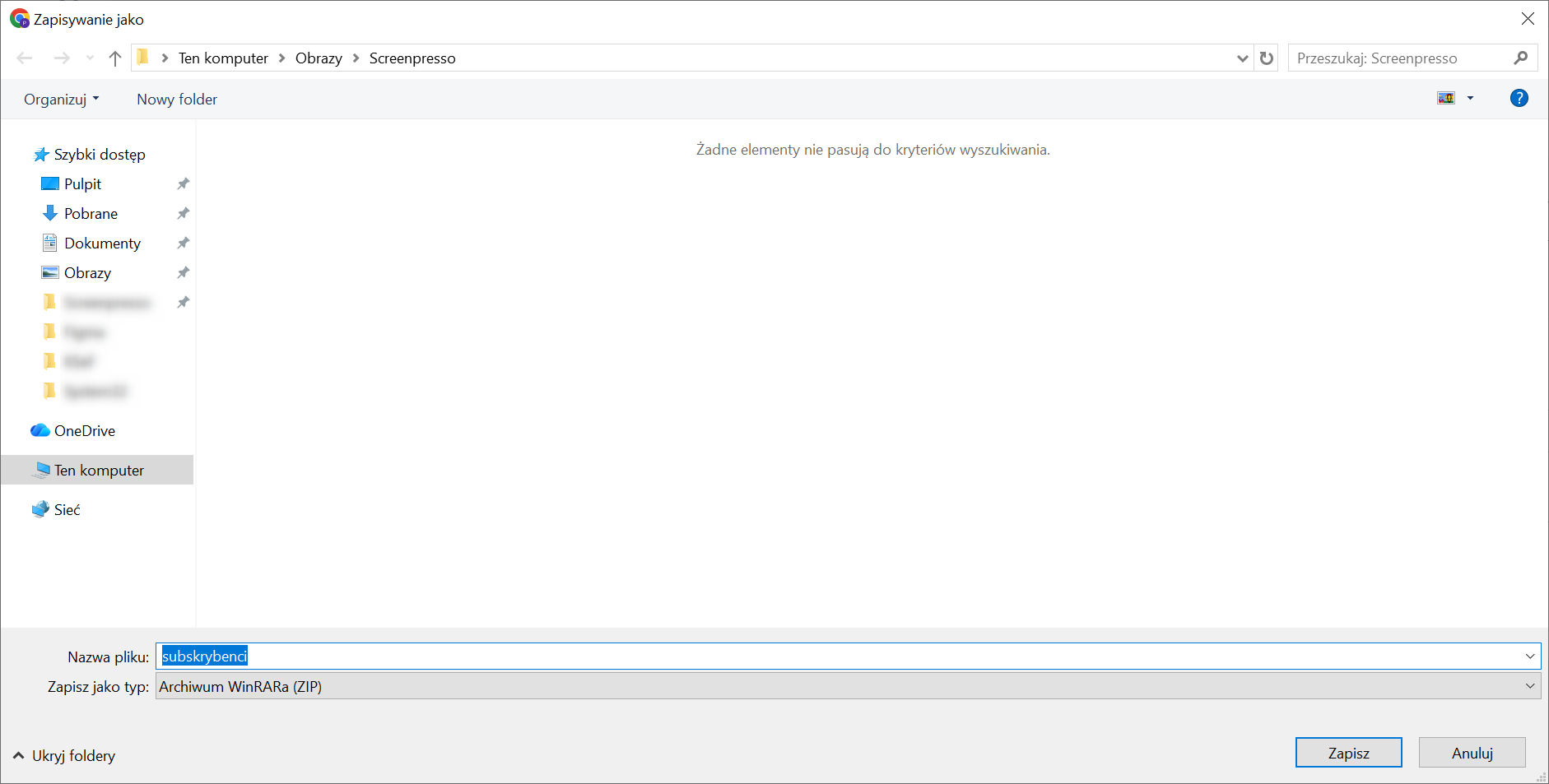Click the search magnifier icon

coord(1520,58)
